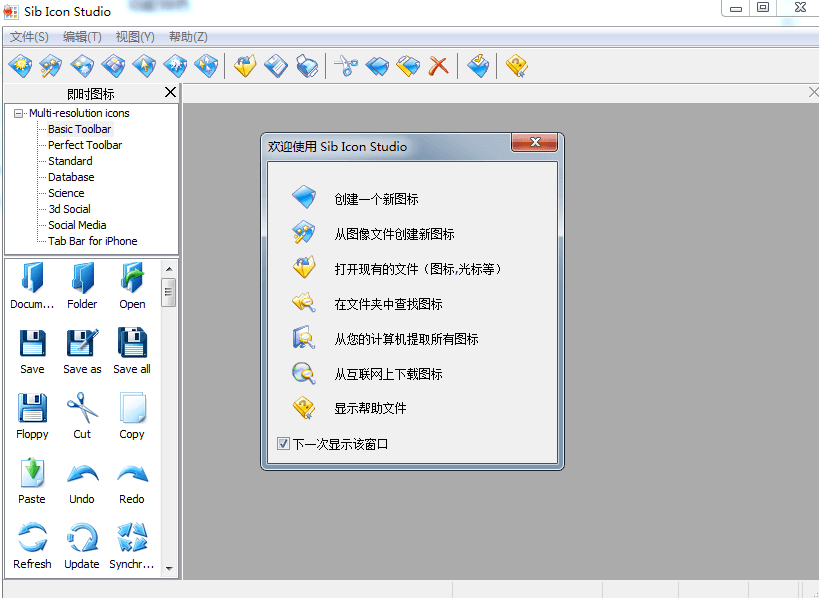Click the red X delete toolbar icon

point(438,66)
